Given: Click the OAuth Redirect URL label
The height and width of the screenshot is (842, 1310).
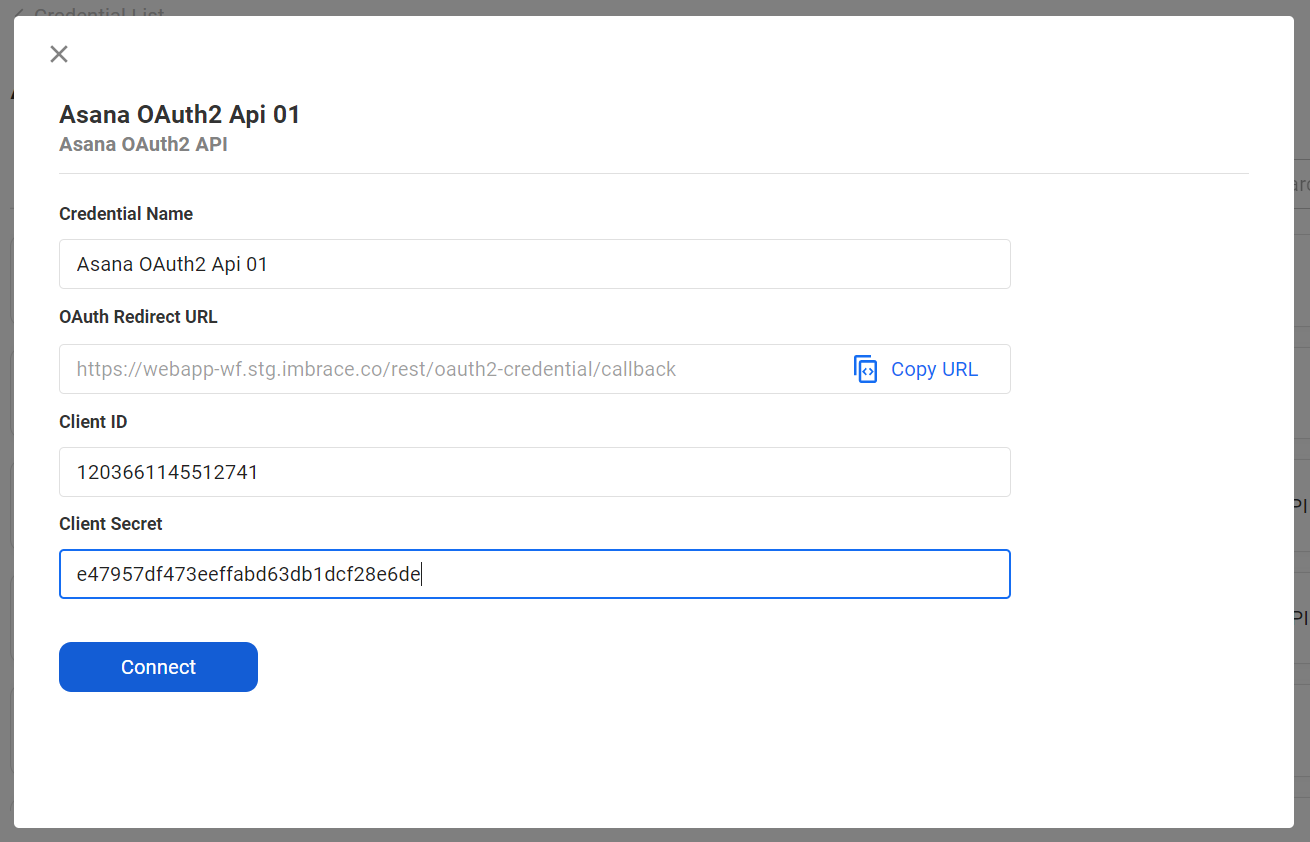Looking at the screenshot, I should click(x=138, y=317).
